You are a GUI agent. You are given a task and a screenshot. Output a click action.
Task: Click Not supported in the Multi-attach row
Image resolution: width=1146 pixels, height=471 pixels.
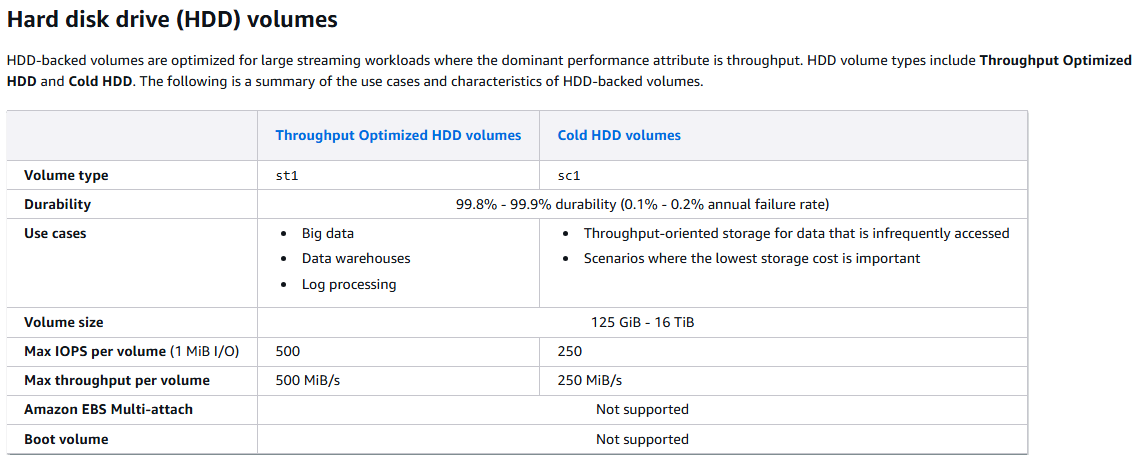coord(642,409)
